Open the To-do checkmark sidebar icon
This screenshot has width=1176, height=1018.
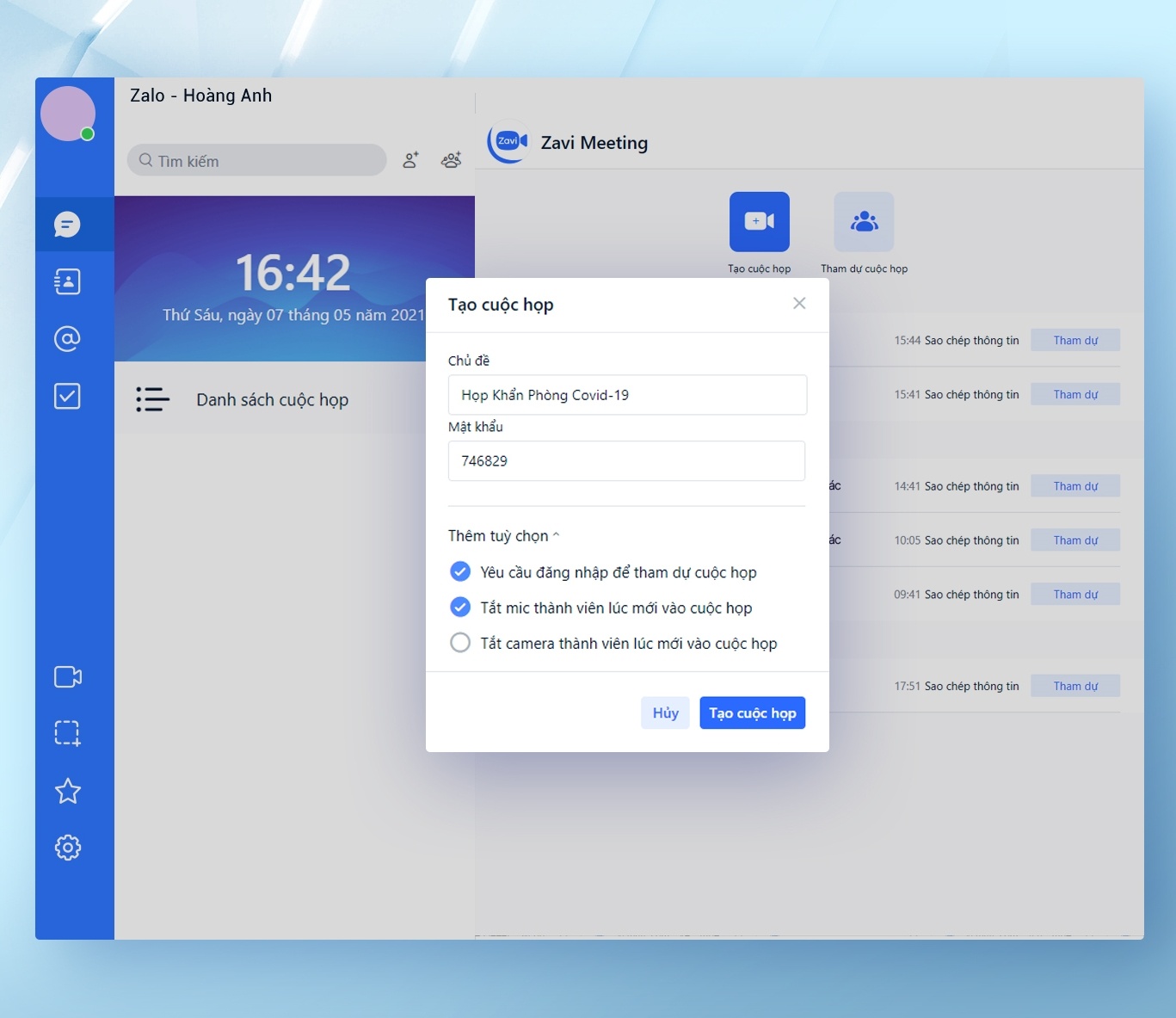point(67,396)
